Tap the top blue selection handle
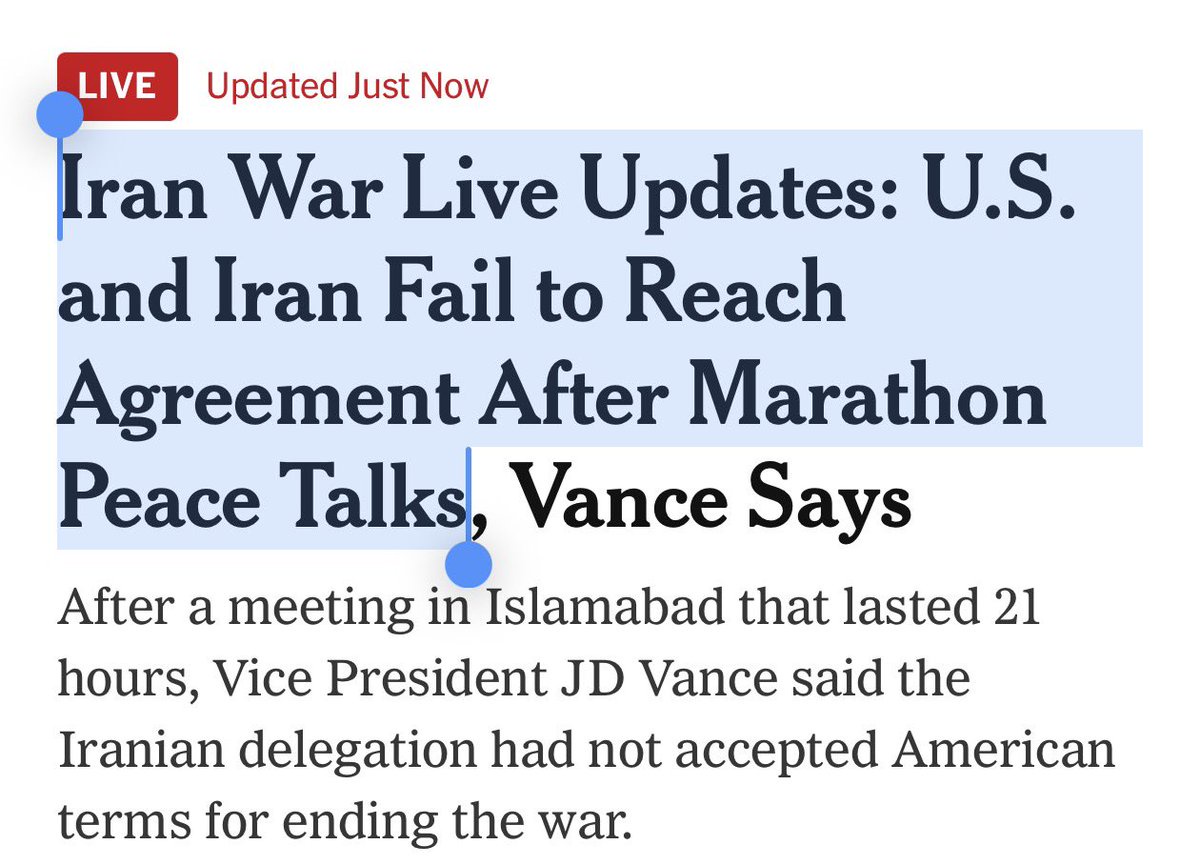1200x865 pixels. click(x=59, y=114)
